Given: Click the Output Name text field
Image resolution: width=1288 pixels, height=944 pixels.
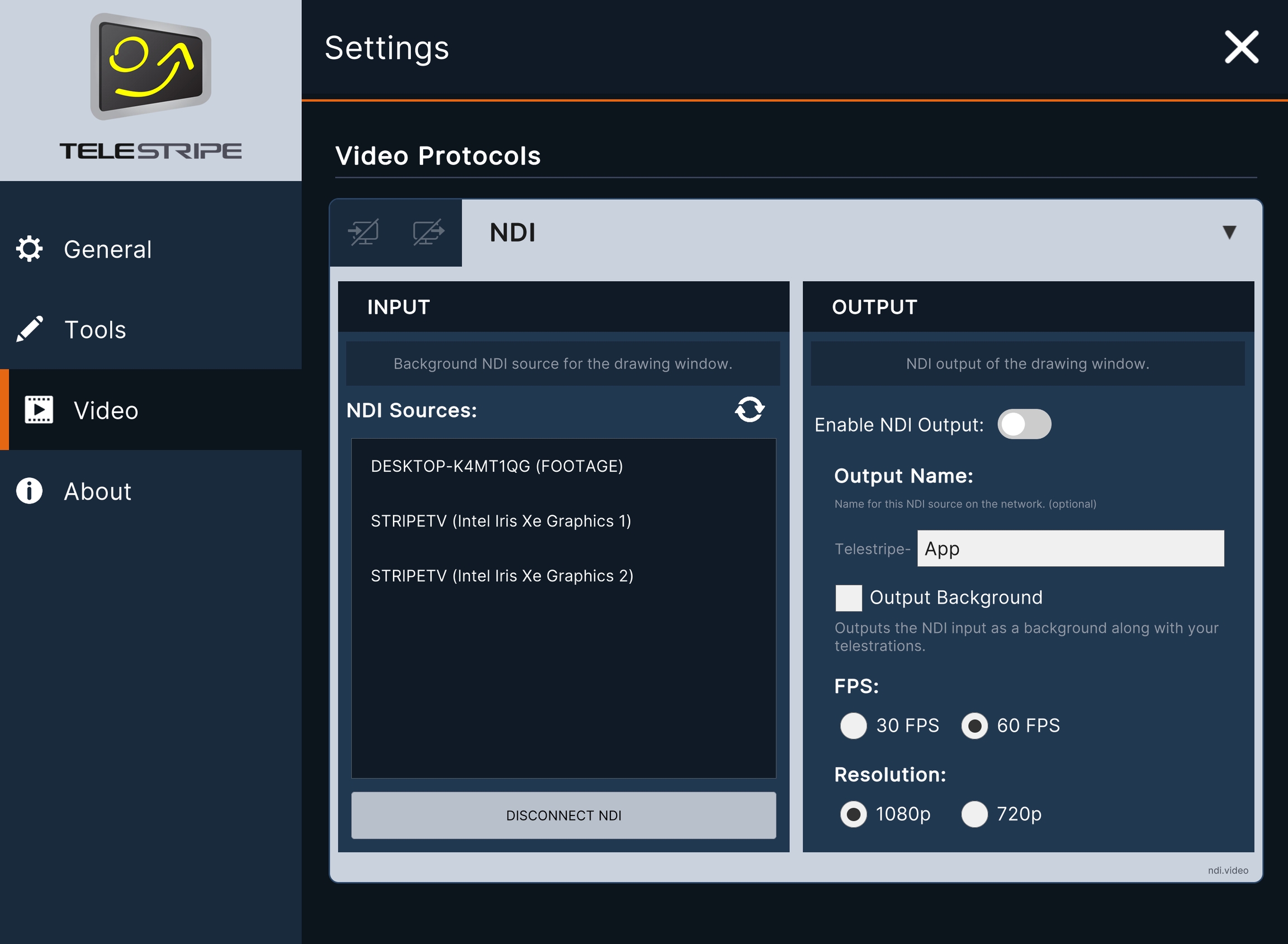Looking at the screenshot, I should click(x=1070, y=549).
